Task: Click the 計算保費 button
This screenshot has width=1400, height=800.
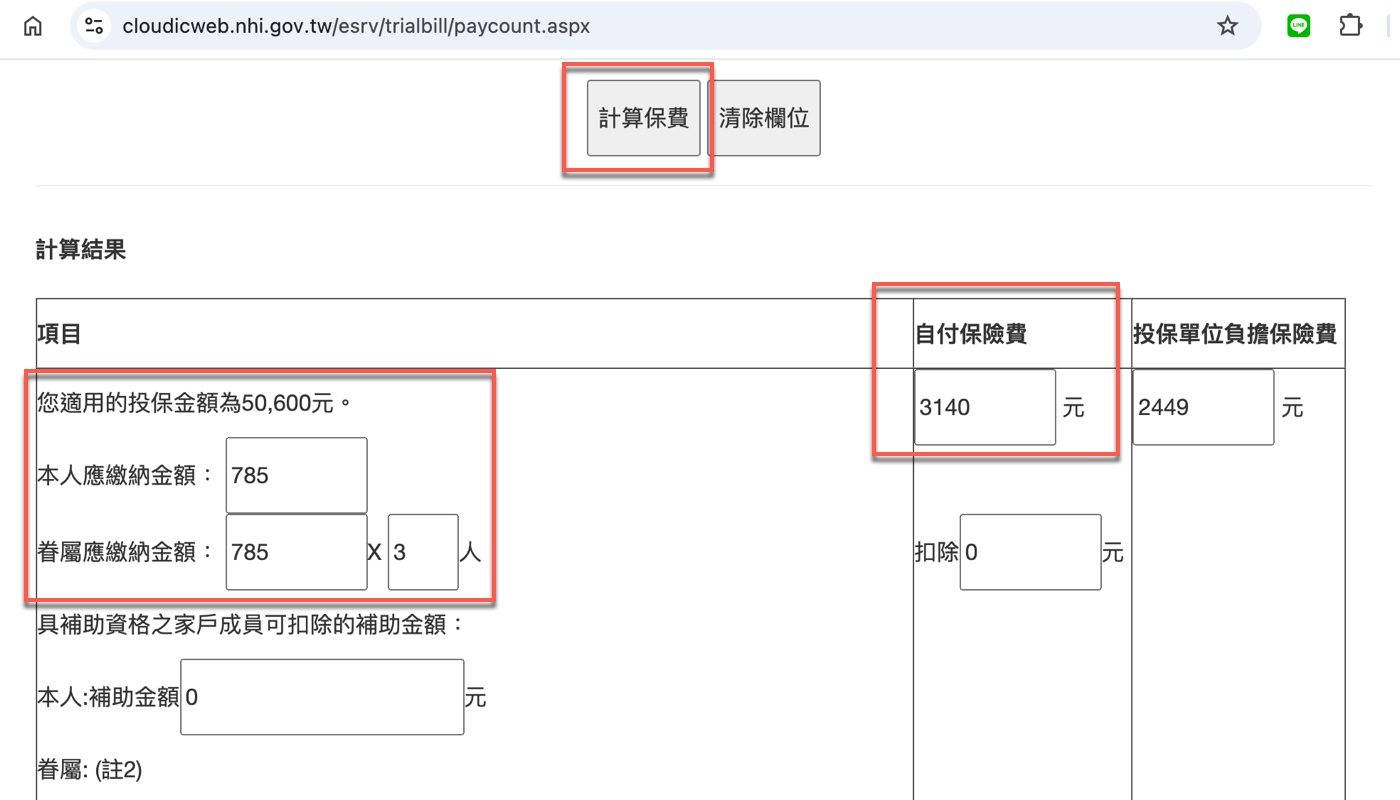Action: coord(642,117)
